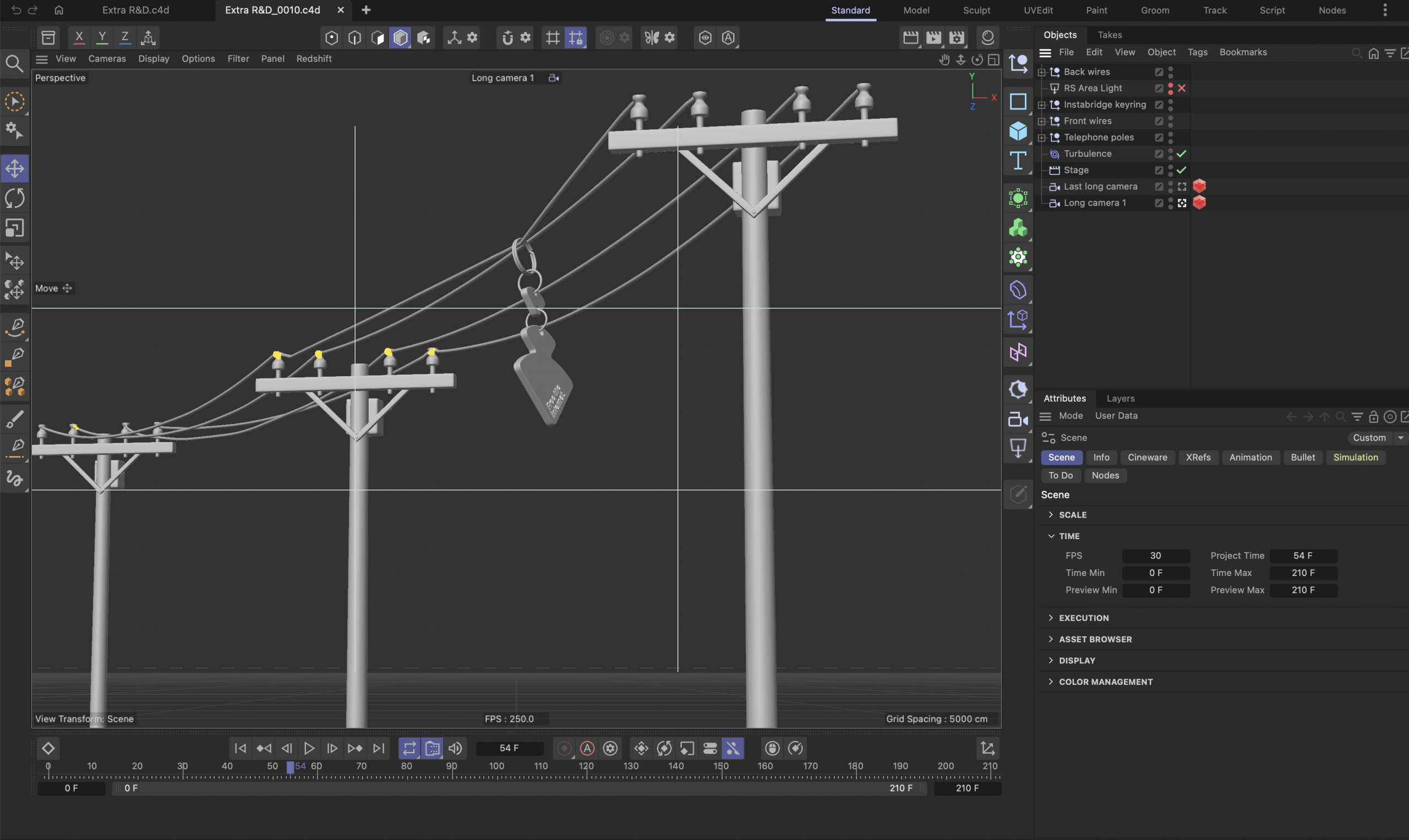
Task: Click the Render to Picture Viewer icon
Action: click(933, 38)
